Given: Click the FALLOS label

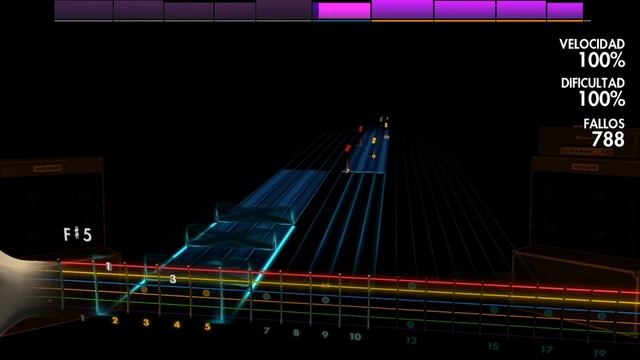Looking at the screenshot, I should point(604,123).
